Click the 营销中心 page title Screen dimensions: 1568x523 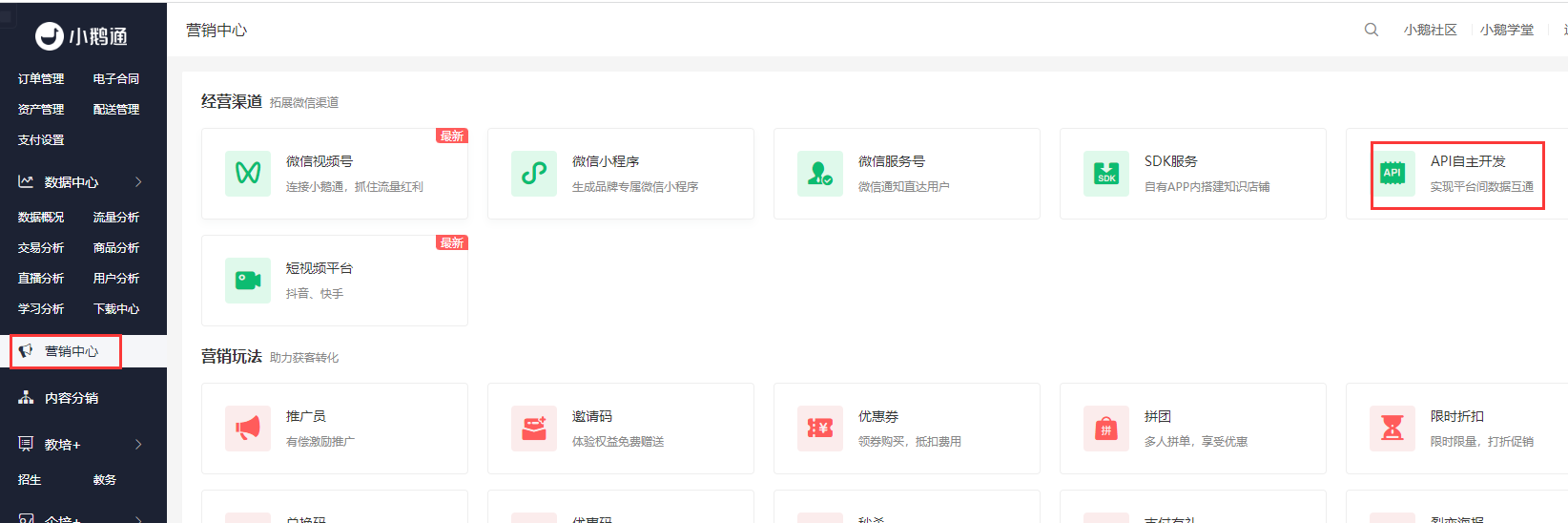point(217,31)
